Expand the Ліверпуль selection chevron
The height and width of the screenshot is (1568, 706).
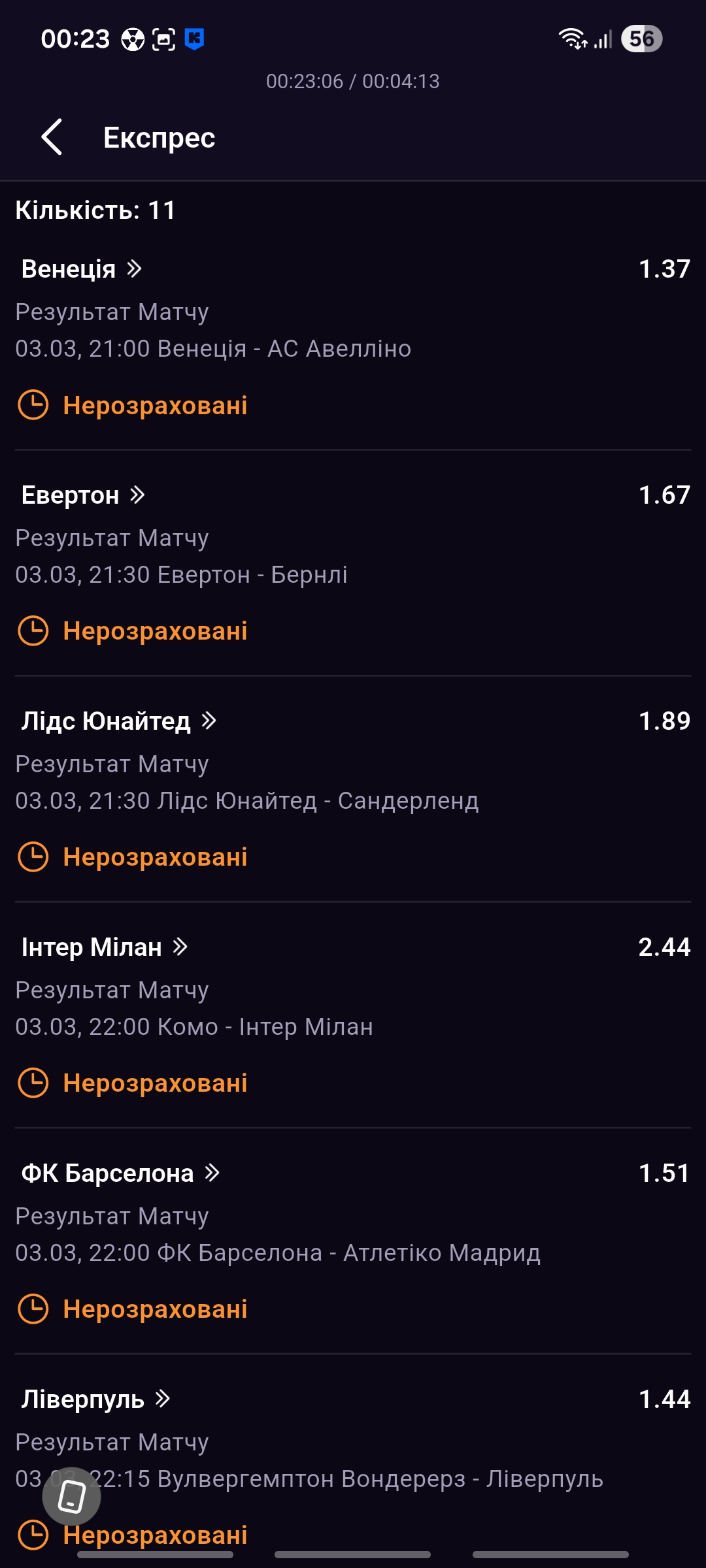[x=162, y=1399]
